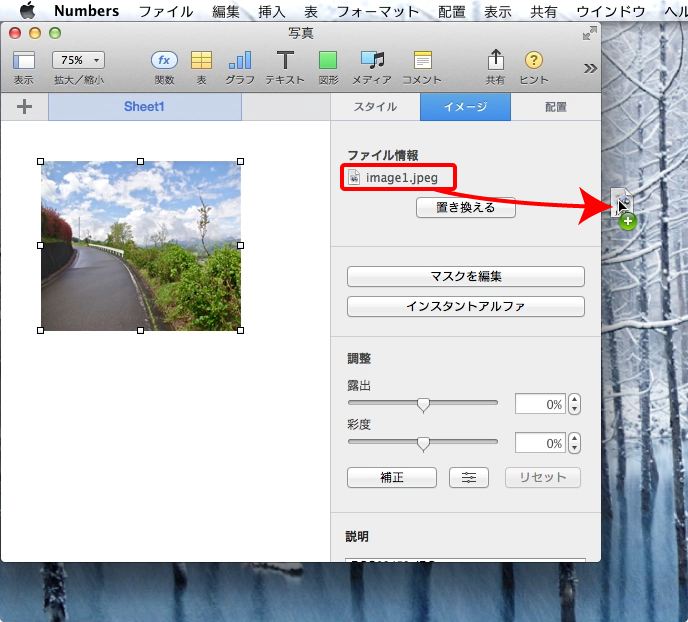Screen dimensions: 688x622
Task: Click the 露出 percentage field
Action: tap(541, 404)
